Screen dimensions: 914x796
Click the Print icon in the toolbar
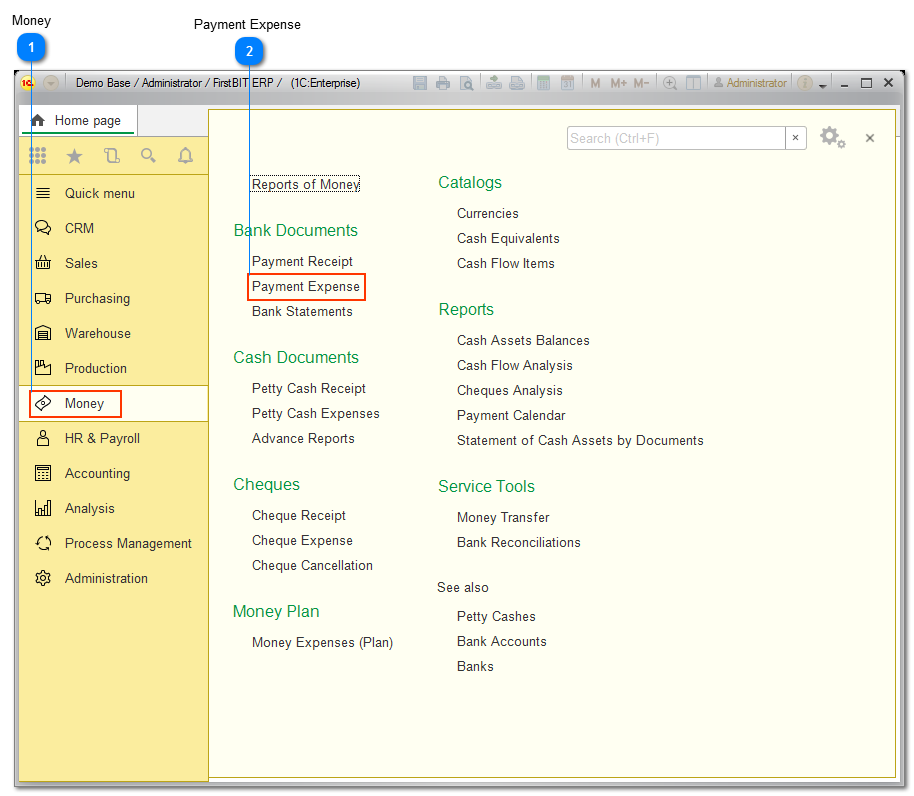[x=443, y=82]
